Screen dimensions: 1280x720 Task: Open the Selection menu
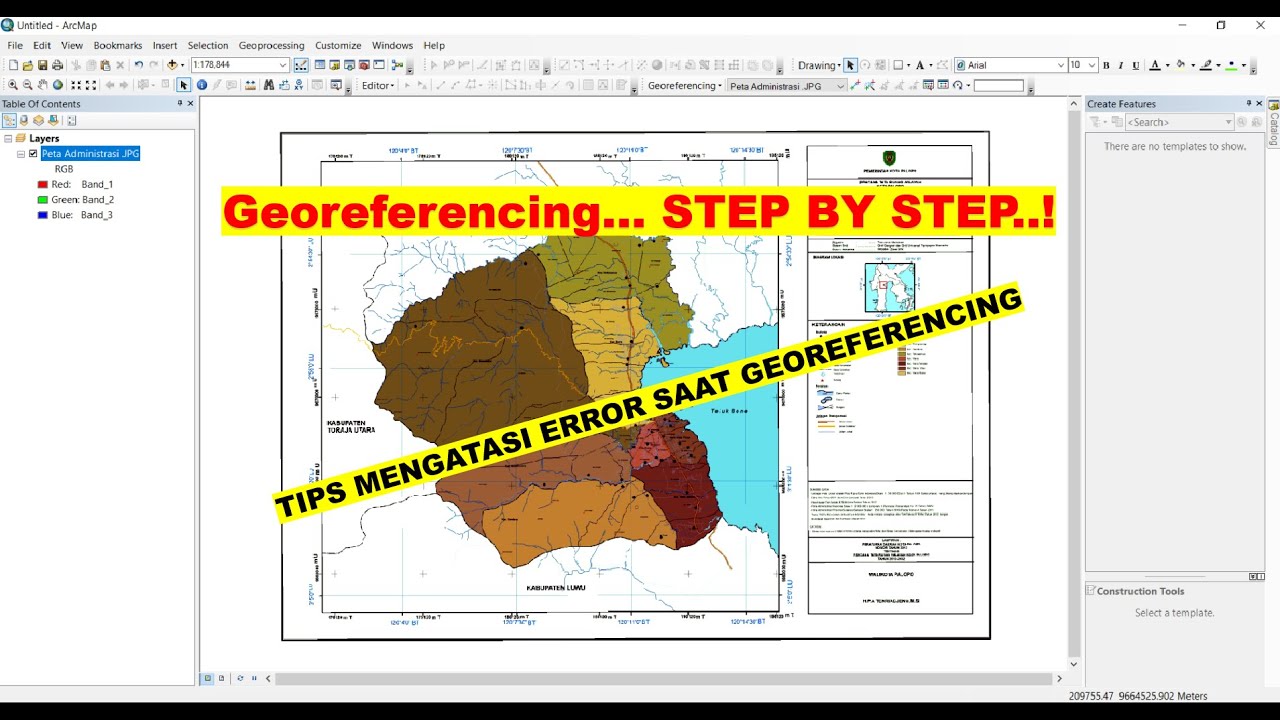click(208, 45)
